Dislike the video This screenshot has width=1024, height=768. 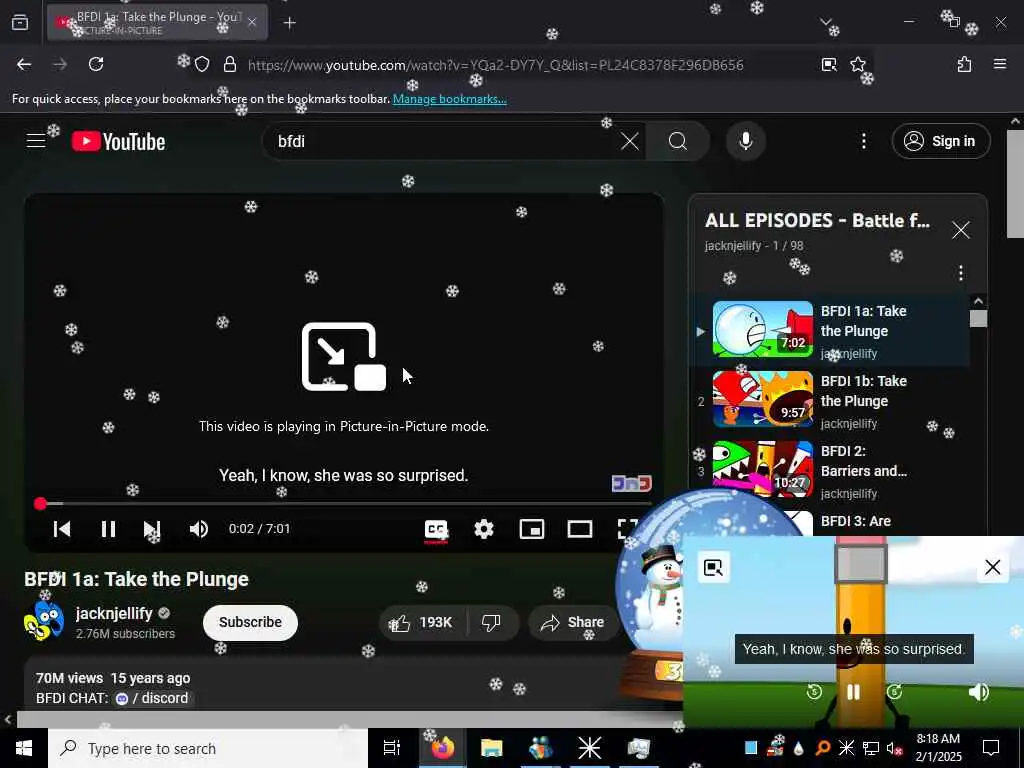[x=491, y=622]
